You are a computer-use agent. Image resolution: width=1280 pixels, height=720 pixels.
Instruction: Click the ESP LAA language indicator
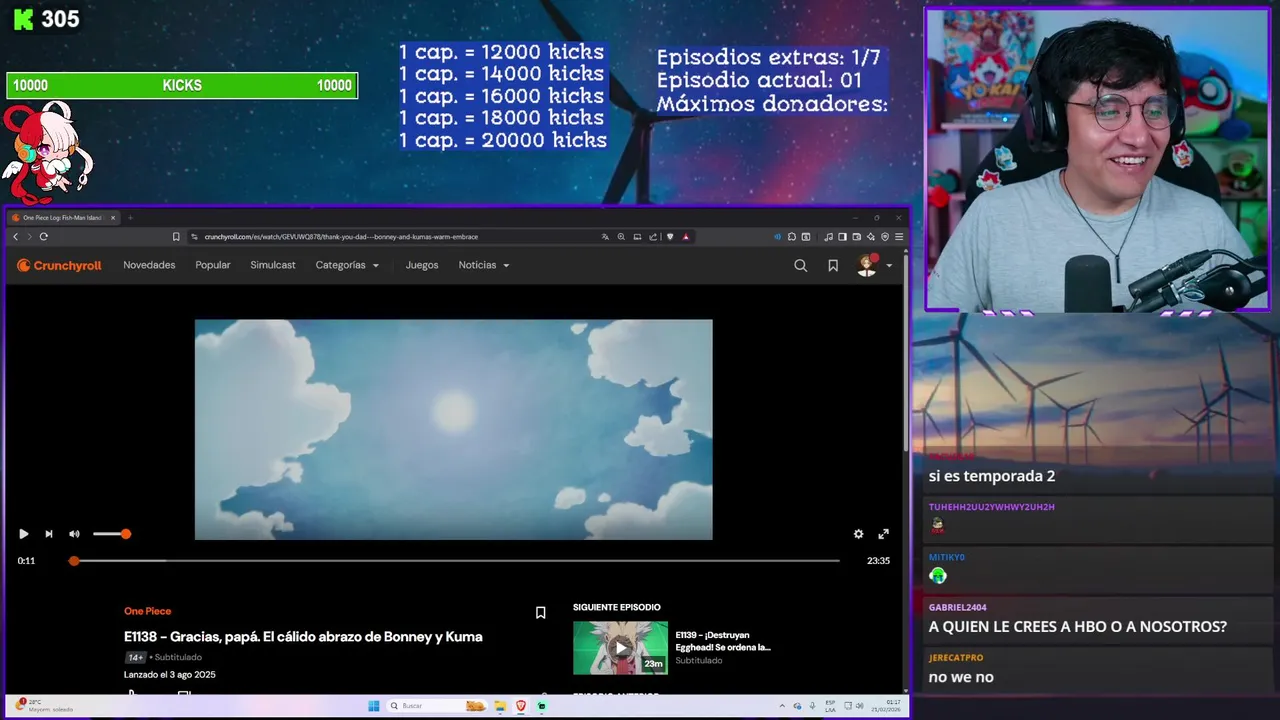tap(830, 706)
